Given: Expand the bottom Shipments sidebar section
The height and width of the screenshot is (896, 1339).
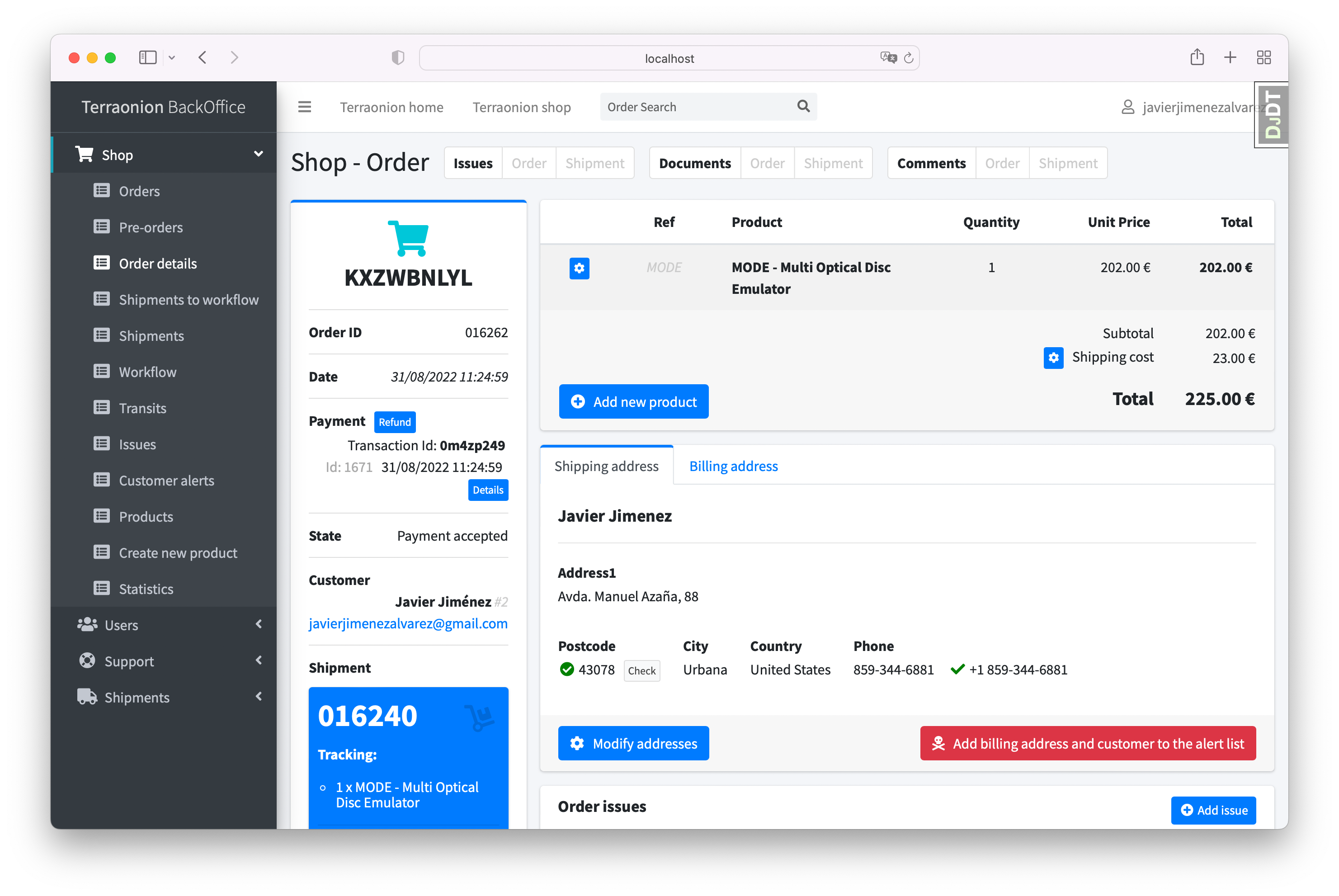Looking at the screenshot, I should [x=259, y=697].
